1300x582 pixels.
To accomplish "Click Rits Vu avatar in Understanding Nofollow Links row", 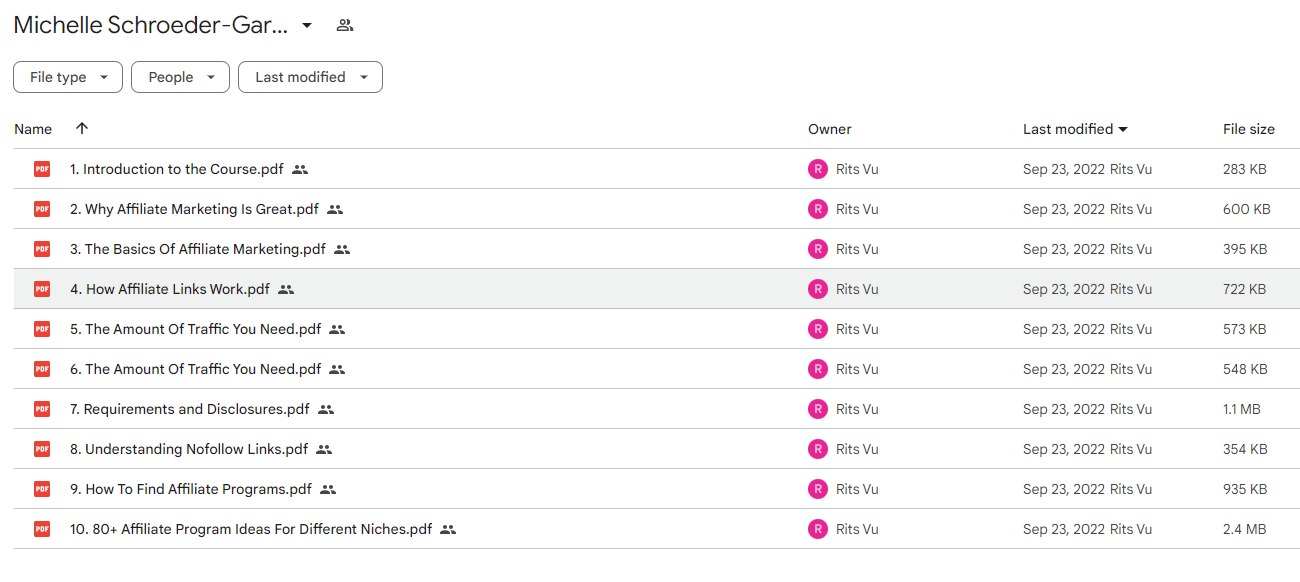I will [818, 449].
